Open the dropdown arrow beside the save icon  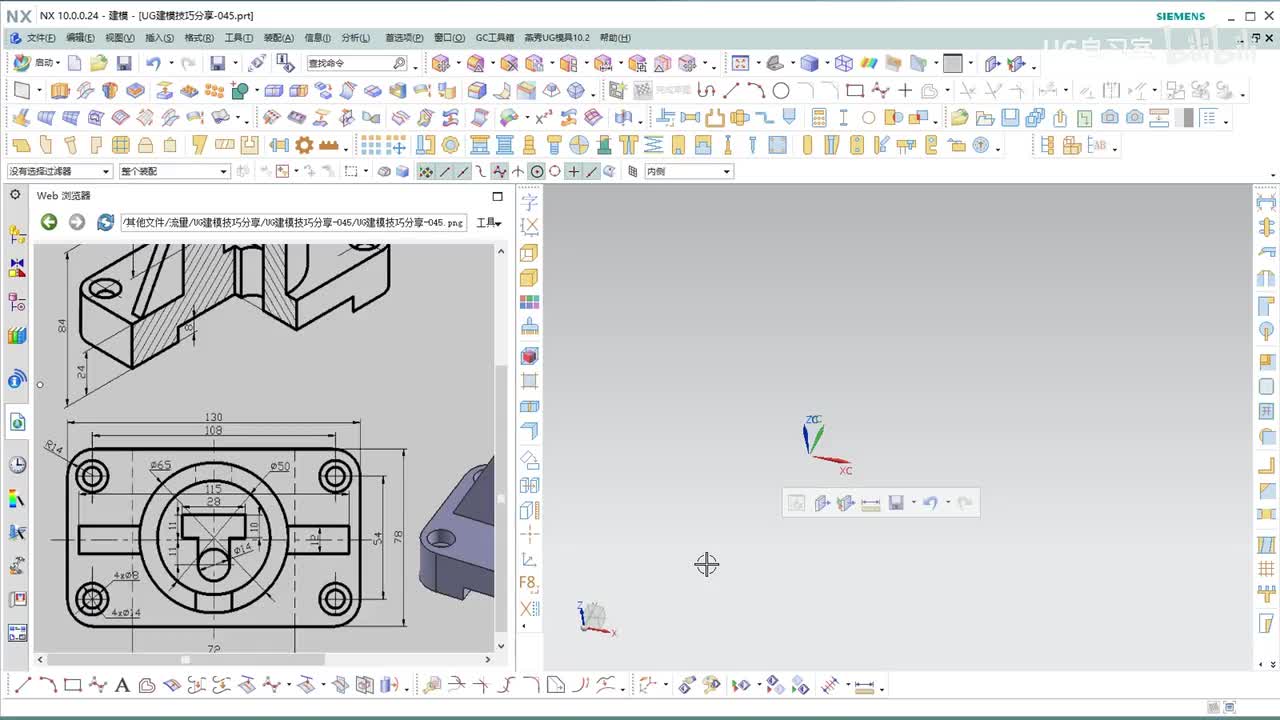point(236,63)
